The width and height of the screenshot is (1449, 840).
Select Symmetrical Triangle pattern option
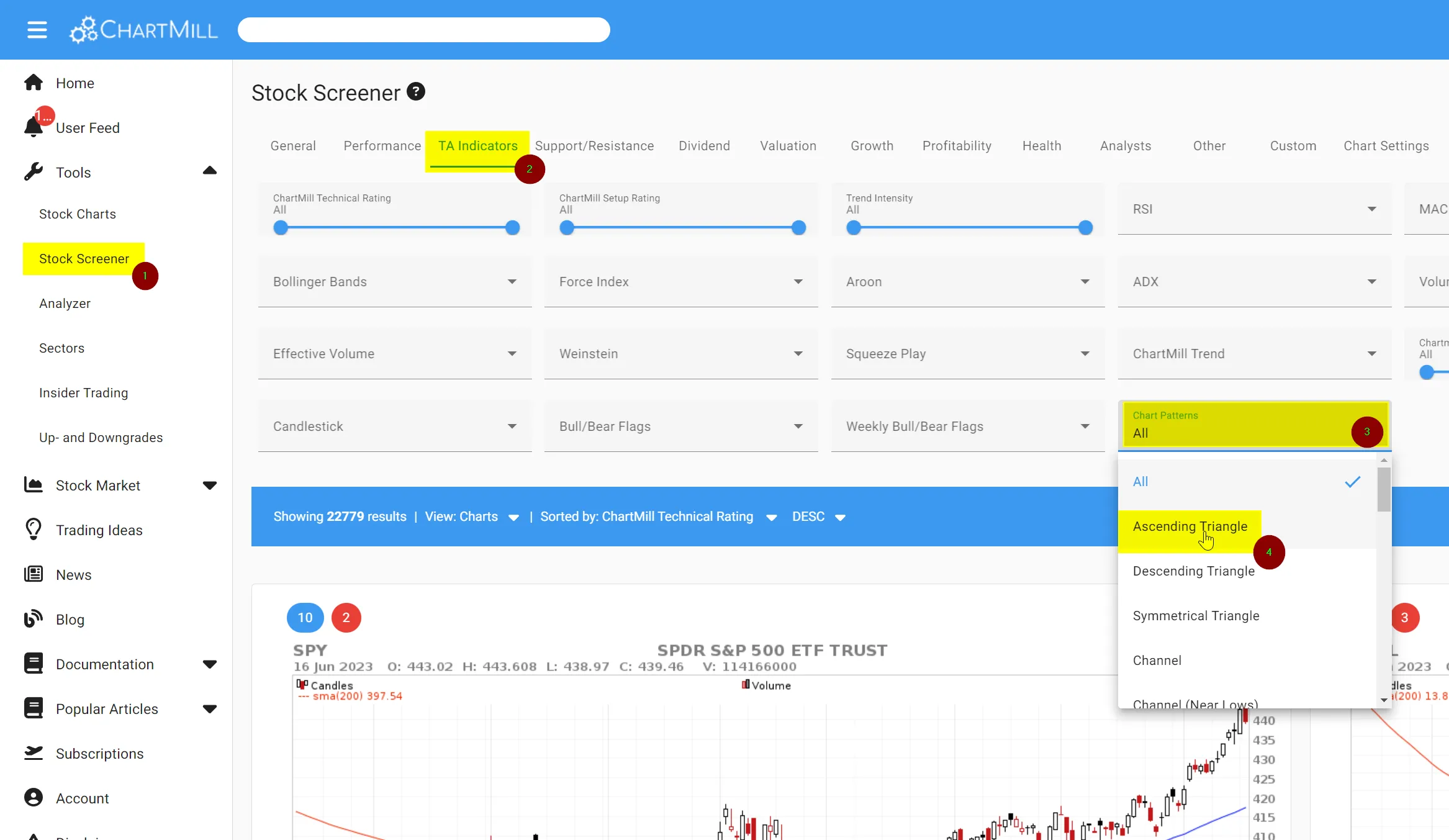[1247, 616]
